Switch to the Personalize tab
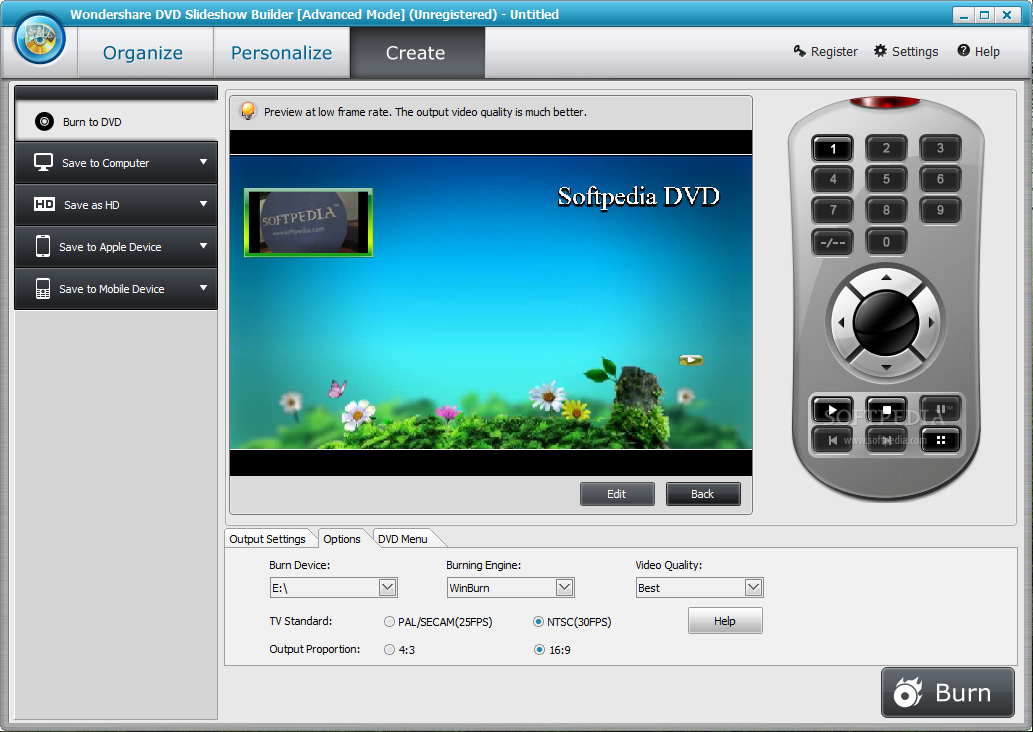This screenshot has height=732, width=1033. (x=281, y=53)
